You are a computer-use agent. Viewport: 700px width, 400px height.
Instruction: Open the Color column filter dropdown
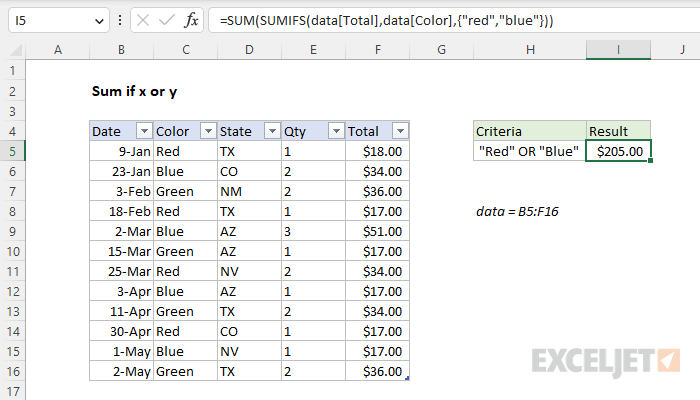click(x=208, y=131)
